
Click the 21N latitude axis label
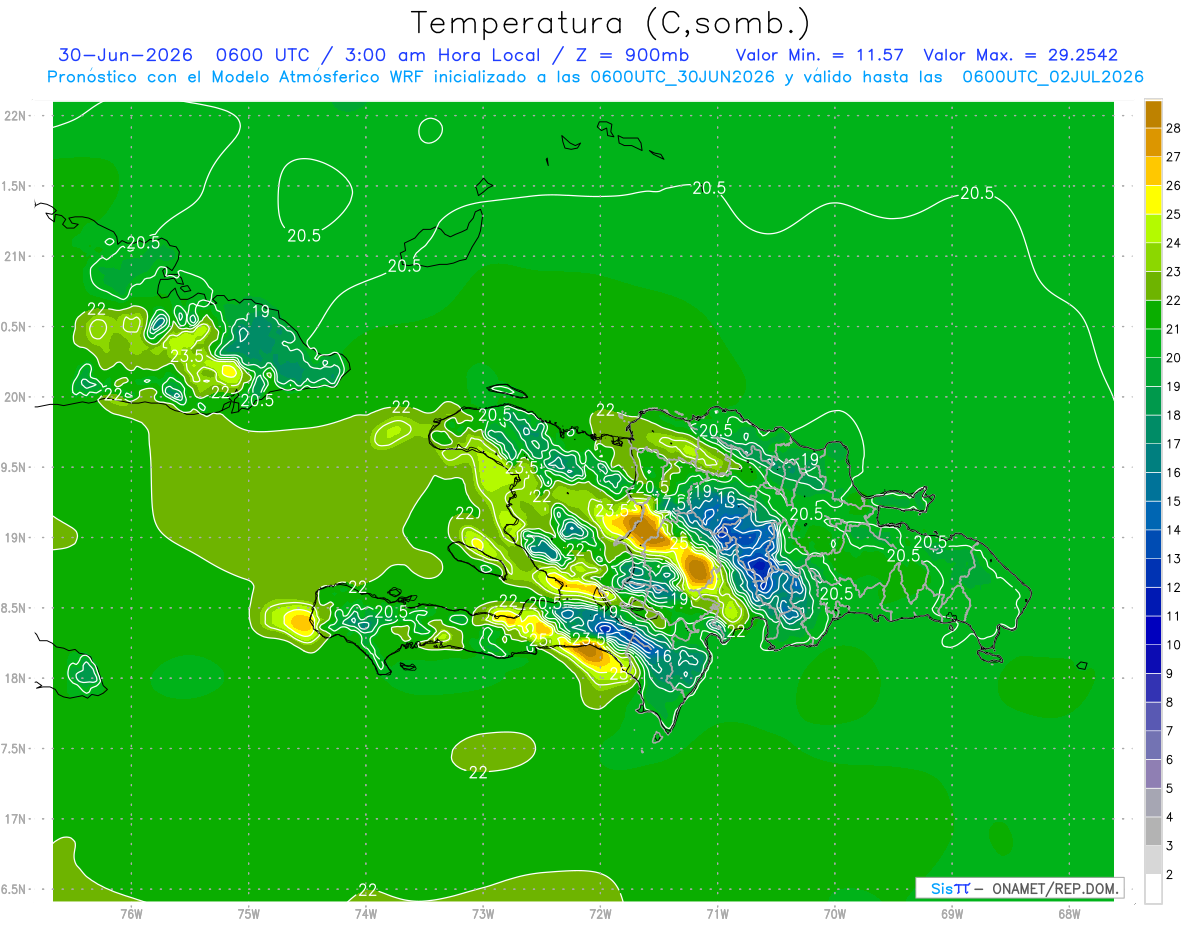[16, 256]
